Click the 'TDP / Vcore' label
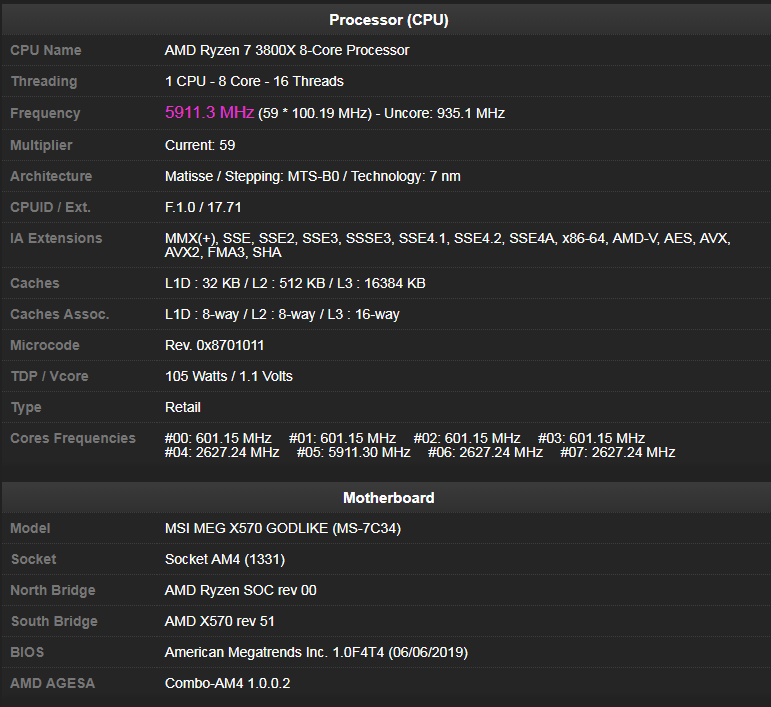This screenshot has height=707, width=771. point(50,376)
